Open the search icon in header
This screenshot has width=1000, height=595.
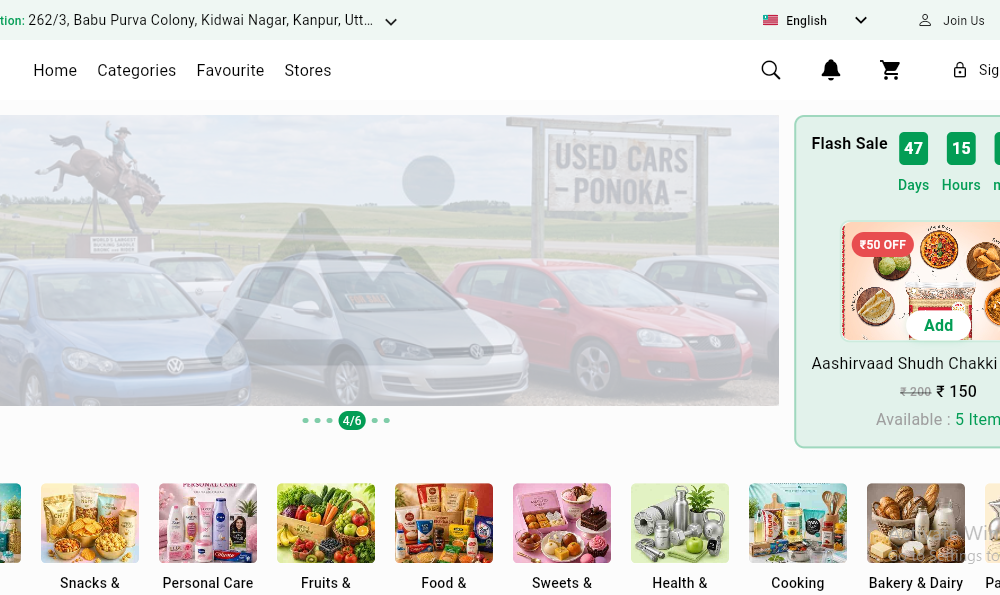tap(770, 70)
